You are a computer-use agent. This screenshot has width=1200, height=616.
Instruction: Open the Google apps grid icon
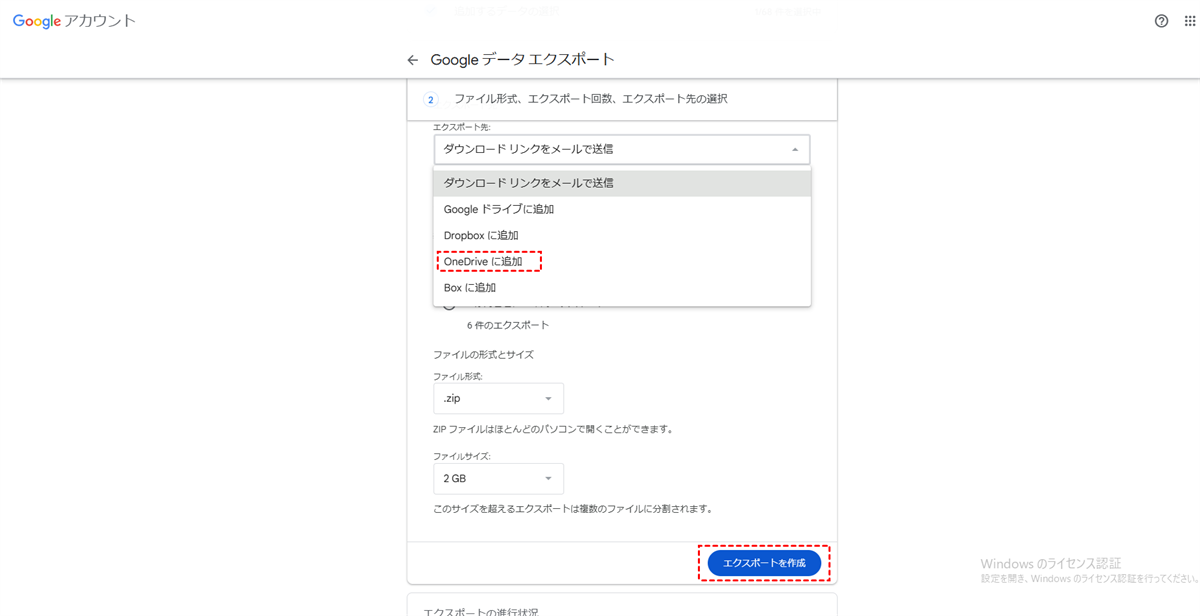tap(1189, 21)
